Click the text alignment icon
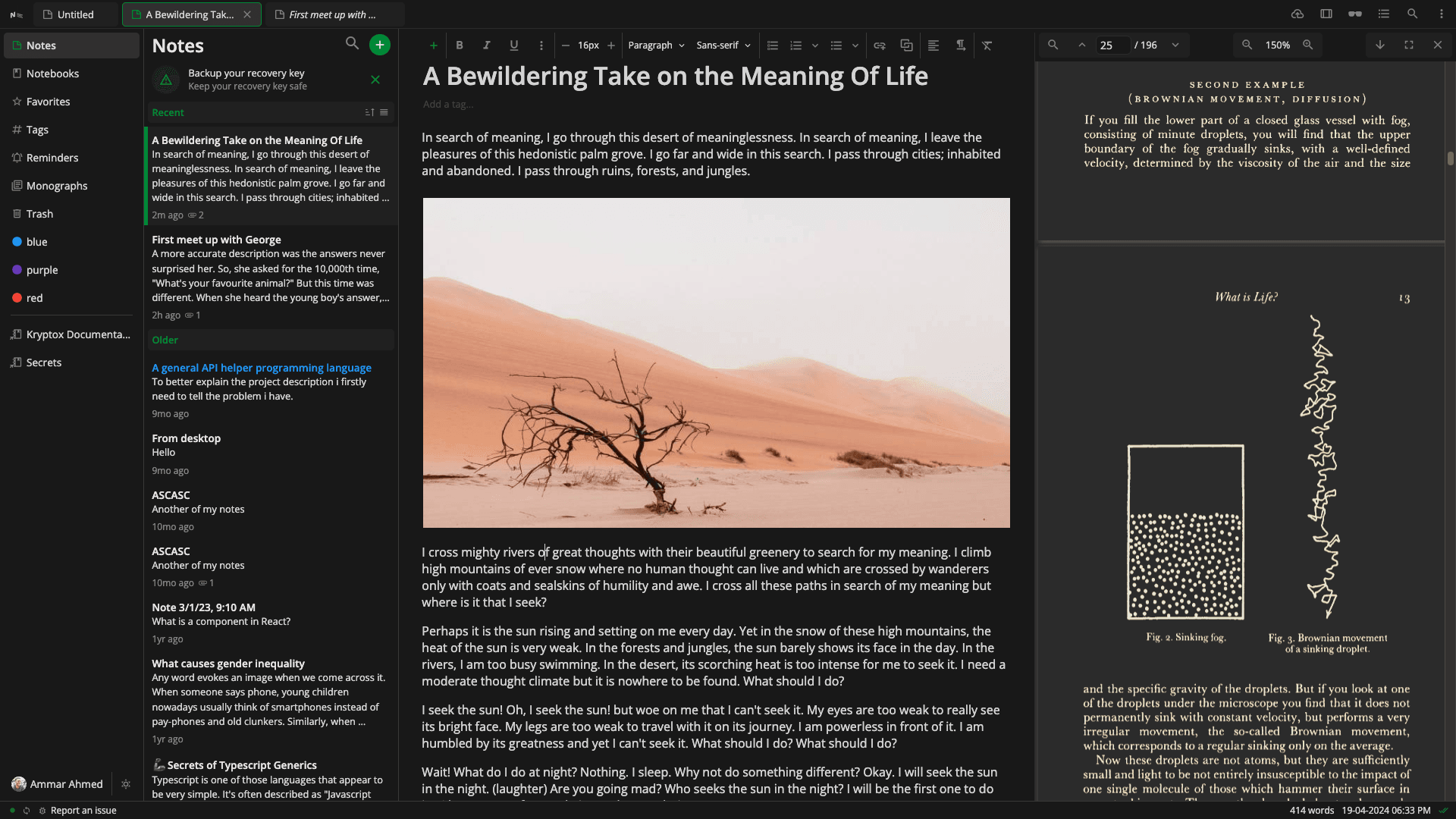The height and width of the screenshot is (819, 1456). 931,45
